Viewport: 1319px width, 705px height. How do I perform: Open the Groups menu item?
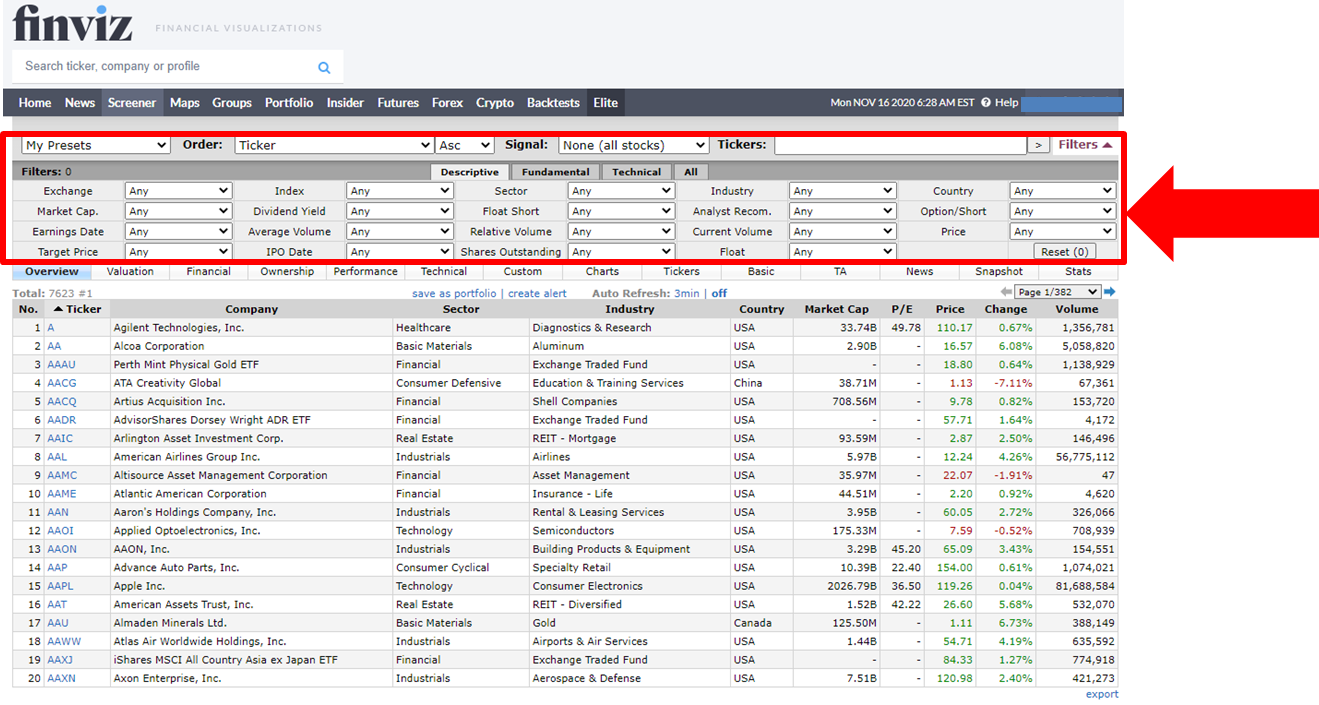point(232,103)
